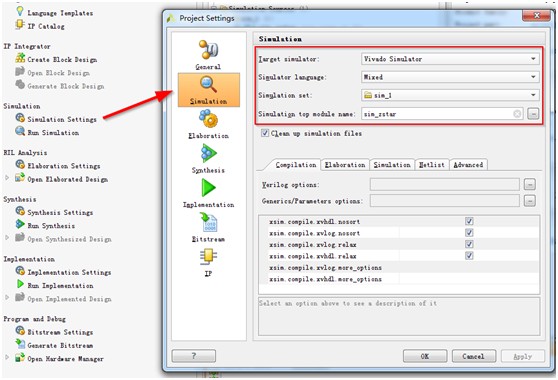The image size is (558, 380).
Task: Switch to the Netlist tab
Action: coord(432,165)
